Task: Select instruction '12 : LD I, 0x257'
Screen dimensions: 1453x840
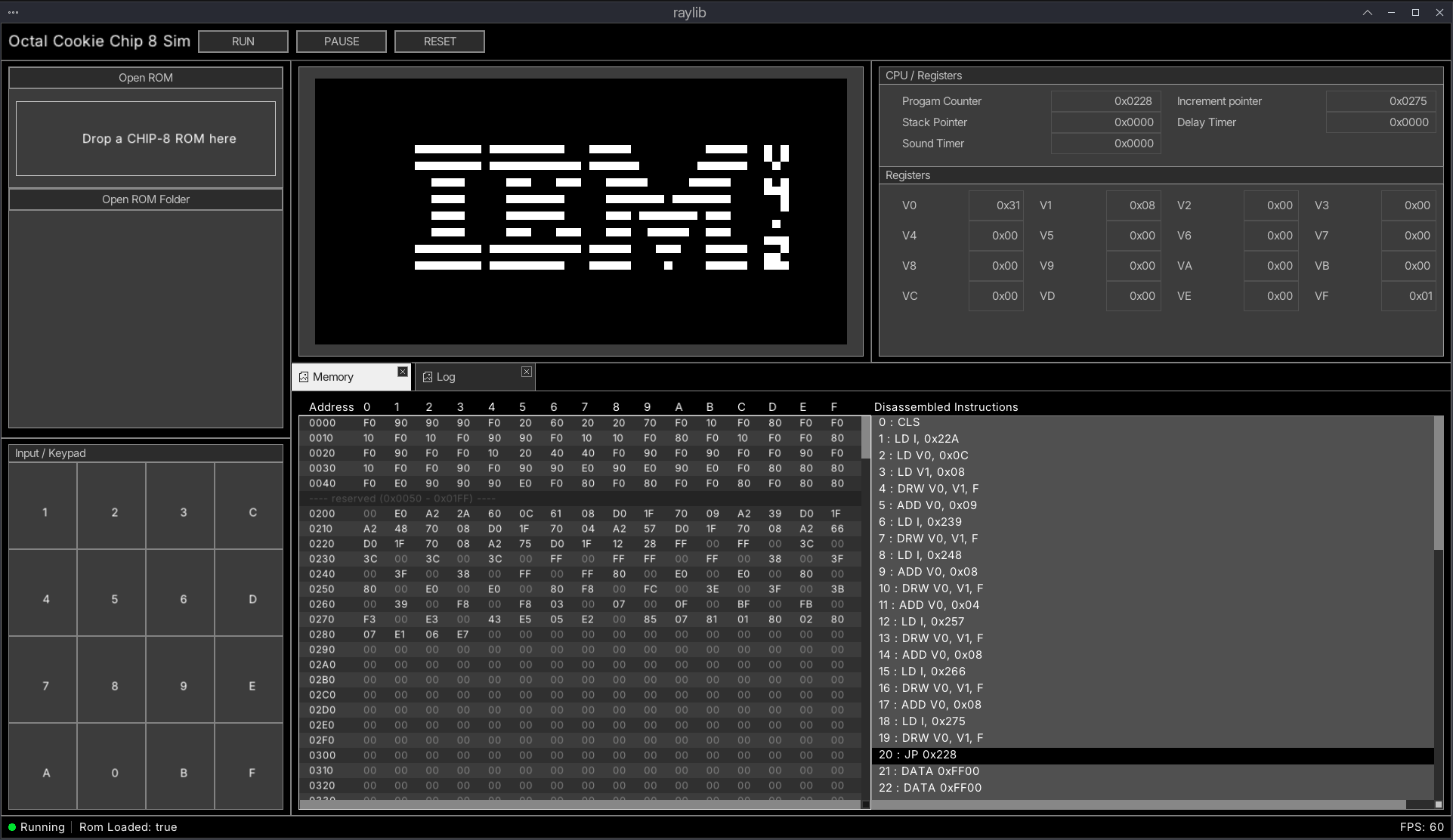Action: (x=1153, y=622)
